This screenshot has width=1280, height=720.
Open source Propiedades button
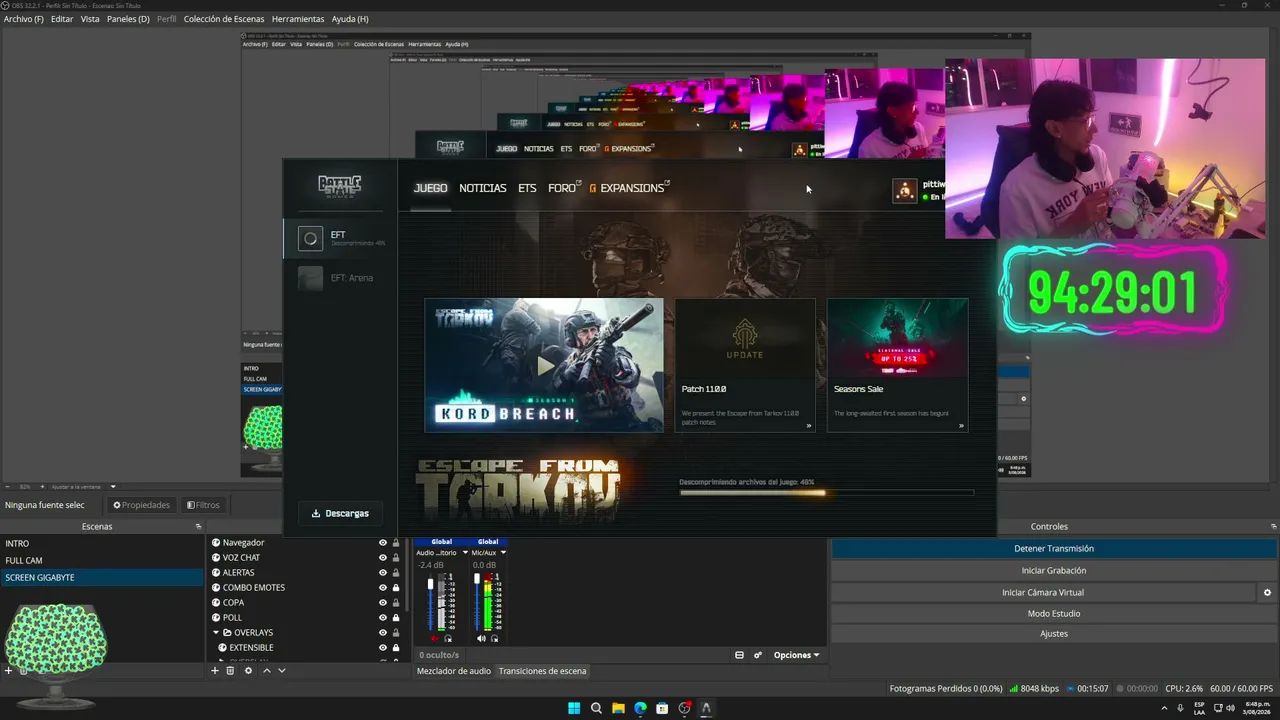(x=142, y=505)
